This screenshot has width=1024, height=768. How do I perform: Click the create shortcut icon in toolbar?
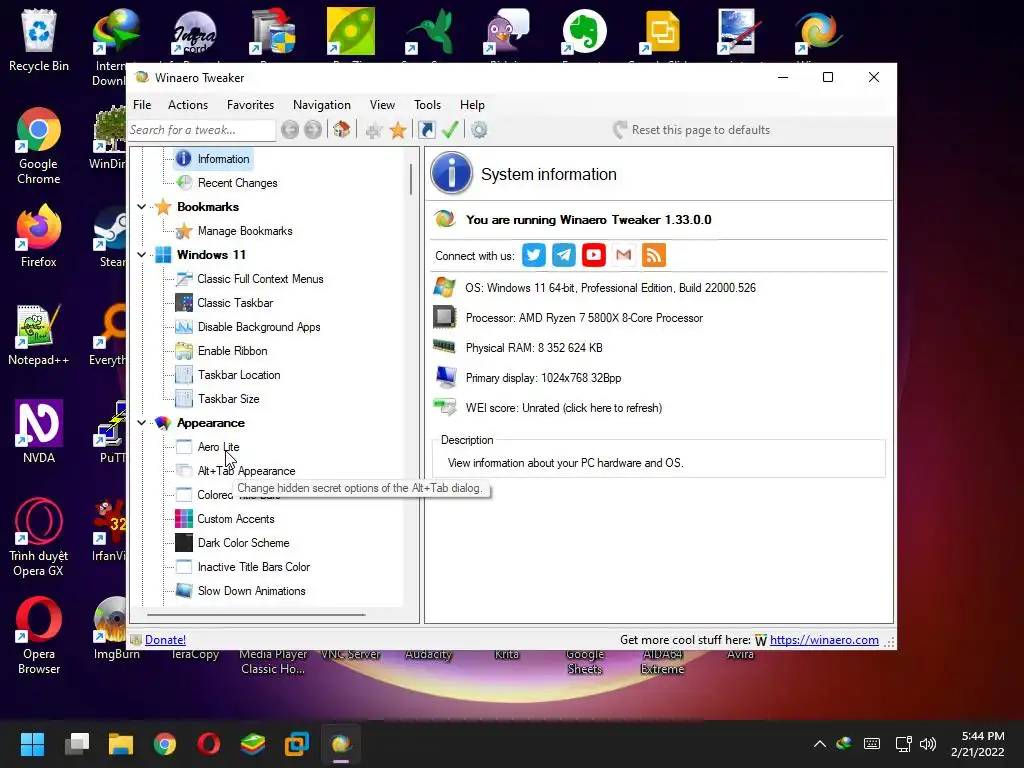point(426,130)
